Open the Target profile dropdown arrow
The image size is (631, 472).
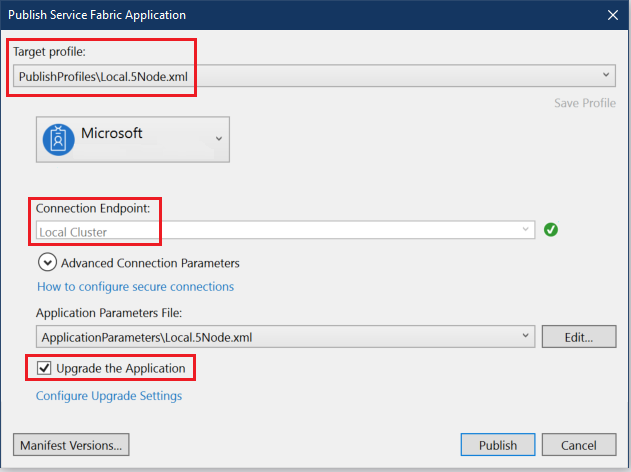click(x=607, y=76)
